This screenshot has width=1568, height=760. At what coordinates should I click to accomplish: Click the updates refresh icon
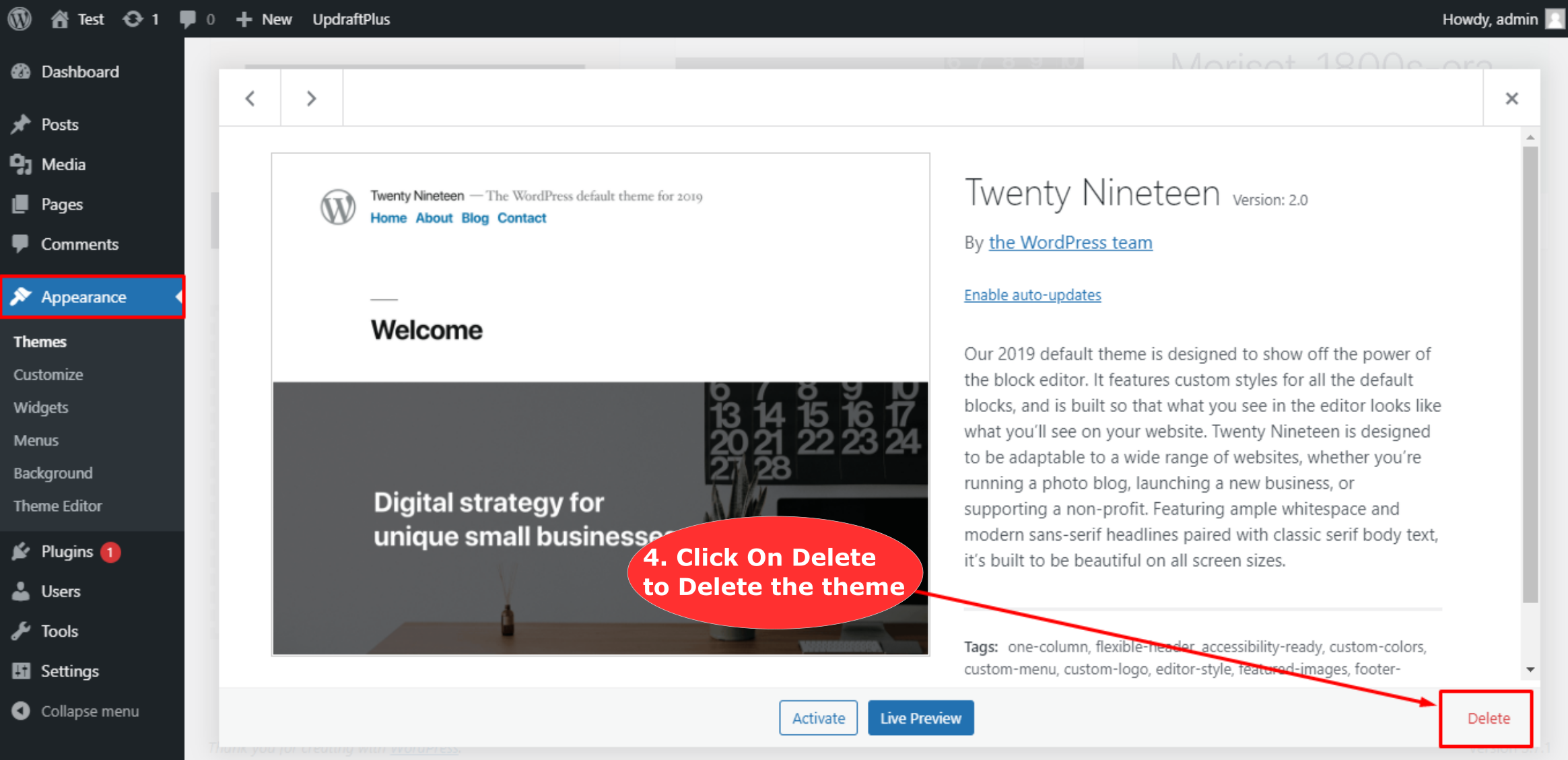133,19
